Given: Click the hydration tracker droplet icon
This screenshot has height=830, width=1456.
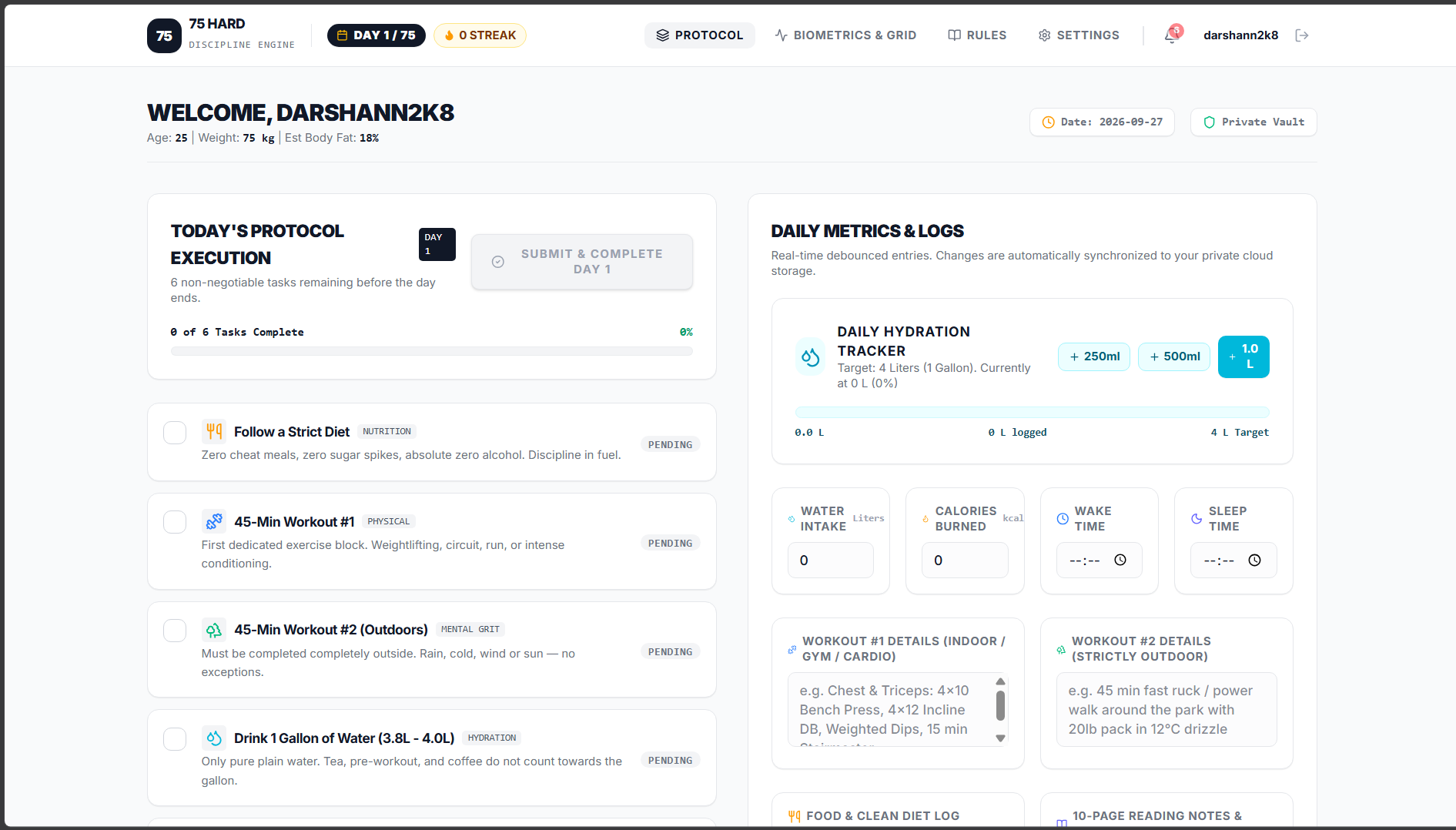Looking at the screenshot, I should click(810, 356).
